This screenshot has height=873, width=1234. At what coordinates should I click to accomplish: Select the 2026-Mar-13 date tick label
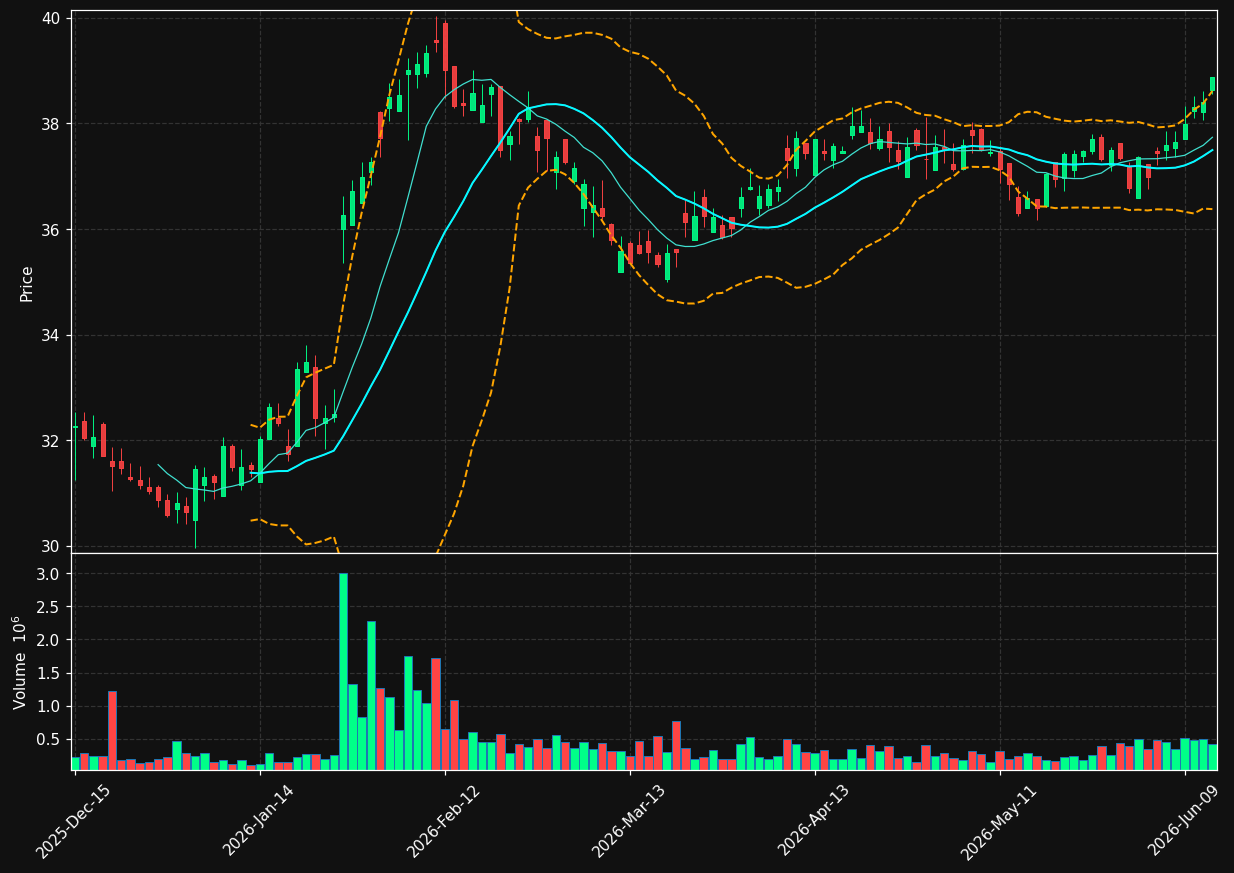pos(629,820)
